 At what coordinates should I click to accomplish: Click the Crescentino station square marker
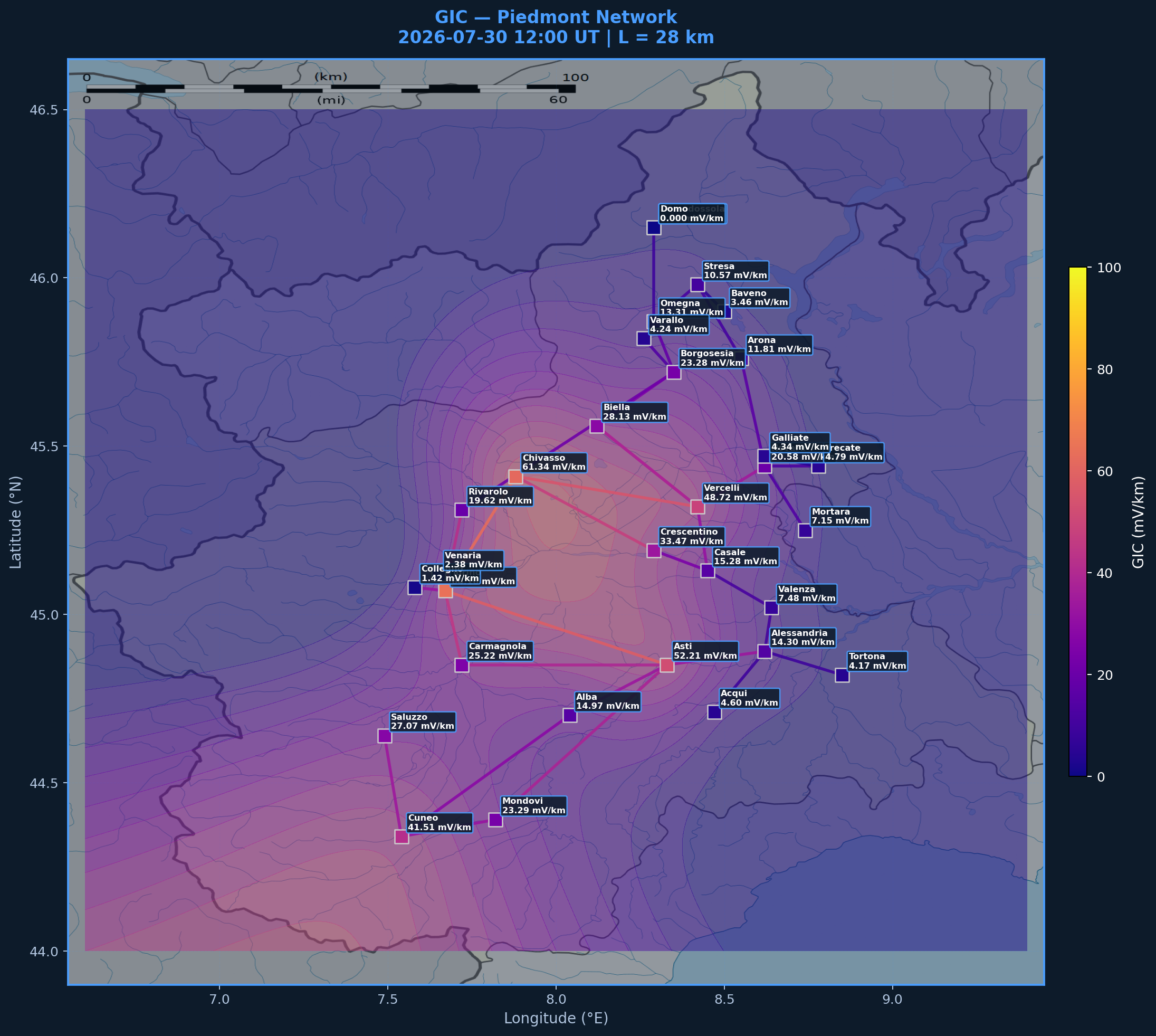tap(653, 550)
